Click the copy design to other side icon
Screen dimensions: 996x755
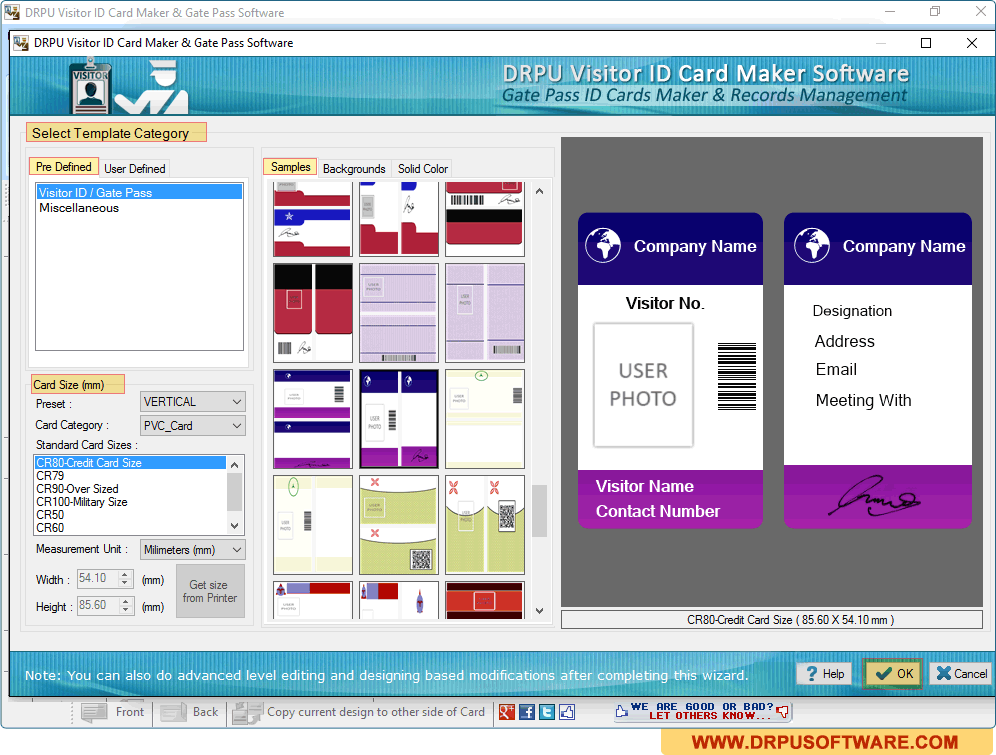[248, 712]
